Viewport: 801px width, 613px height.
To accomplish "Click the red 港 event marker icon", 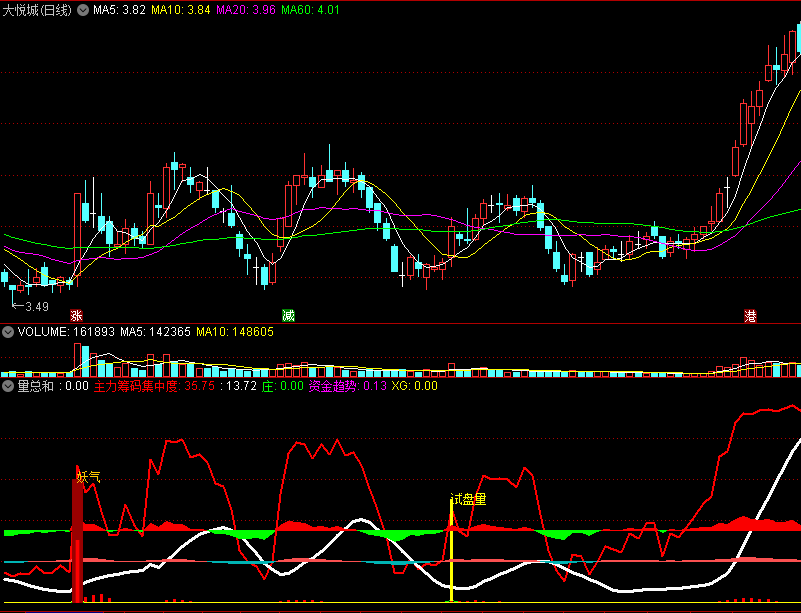I will click(x=750, y=315).
